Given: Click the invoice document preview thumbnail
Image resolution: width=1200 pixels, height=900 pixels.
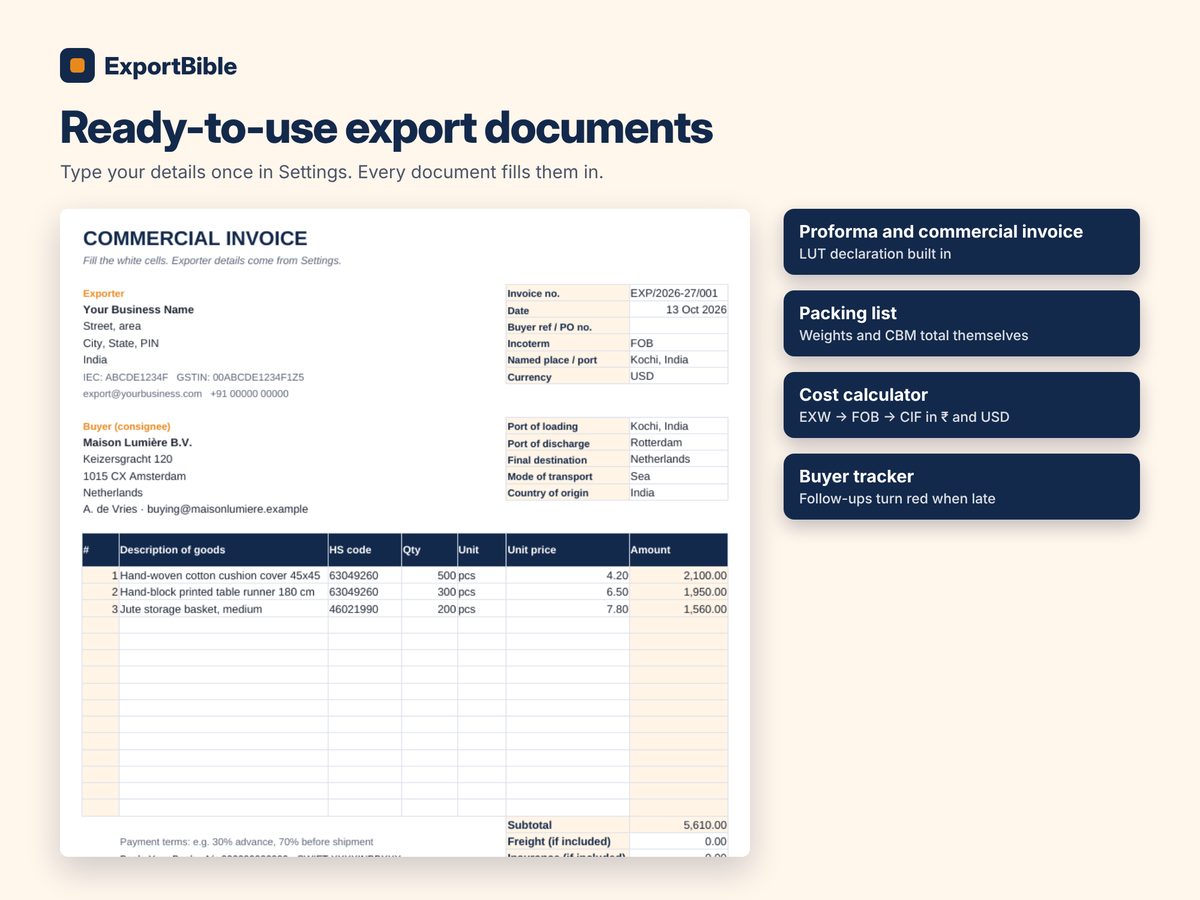Looking at the screenshot, I should pos(405,533).
